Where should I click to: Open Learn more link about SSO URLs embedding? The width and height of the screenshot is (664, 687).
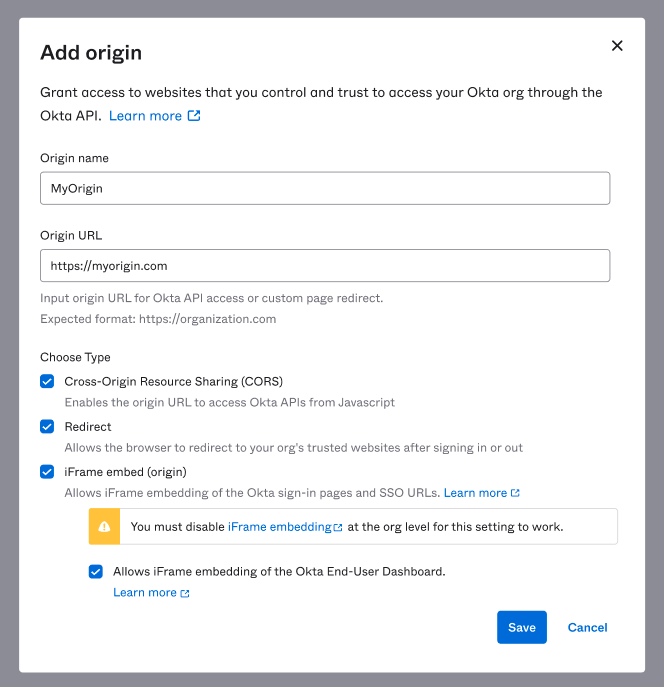[475, 493]
